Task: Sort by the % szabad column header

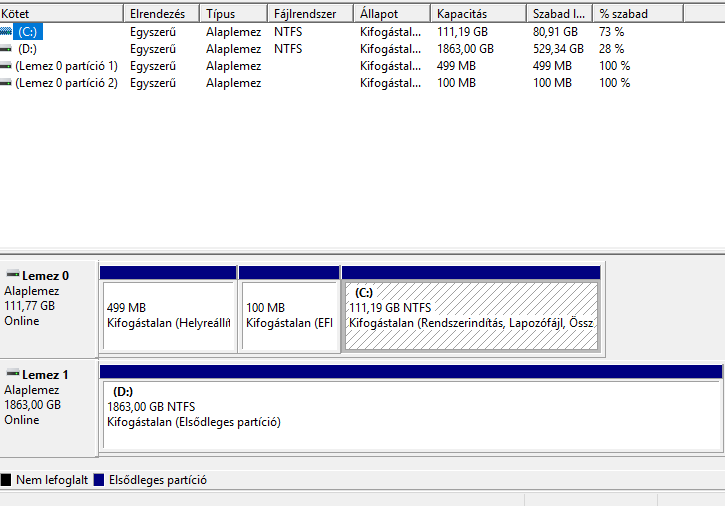Action: [639, 14]
